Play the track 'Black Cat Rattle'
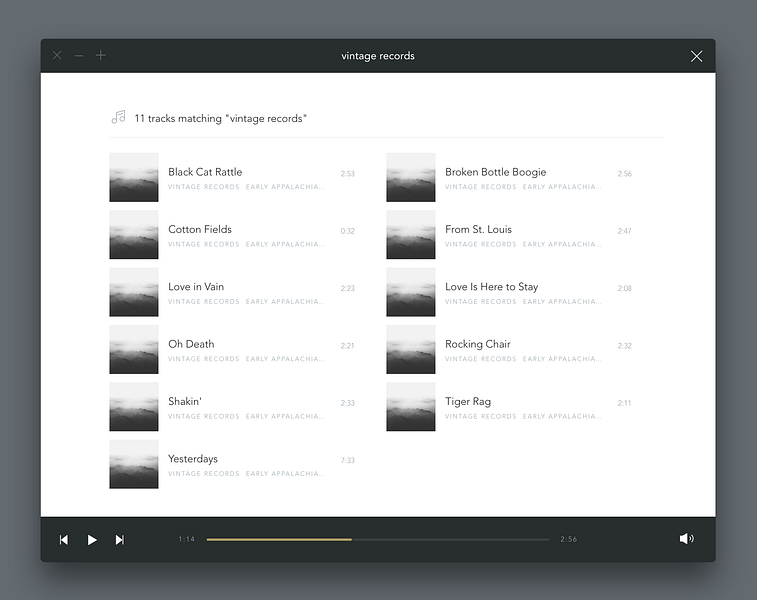The height and width of the screenshot is (600, 757). tap(205, 172)
